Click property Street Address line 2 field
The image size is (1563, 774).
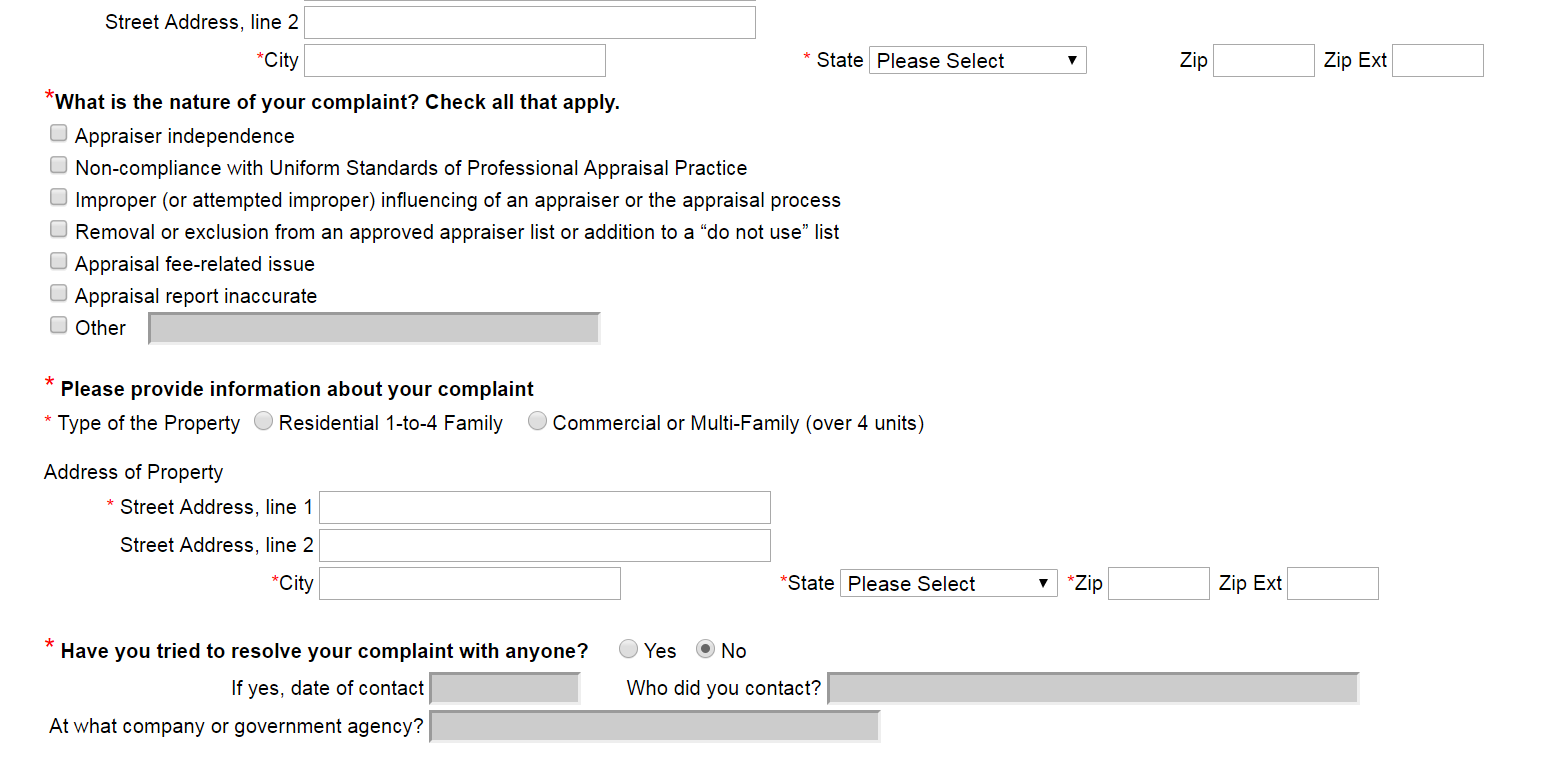pos(545,545)
